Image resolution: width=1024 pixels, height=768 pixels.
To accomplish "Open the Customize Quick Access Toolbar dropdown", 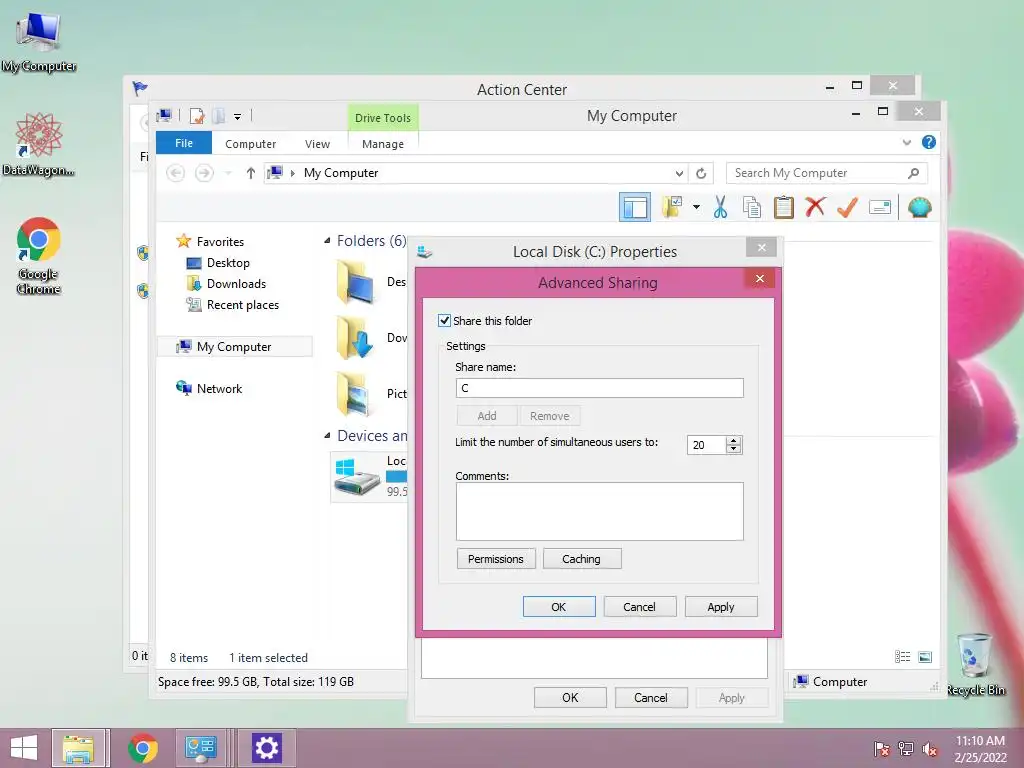I will (238, 117).
